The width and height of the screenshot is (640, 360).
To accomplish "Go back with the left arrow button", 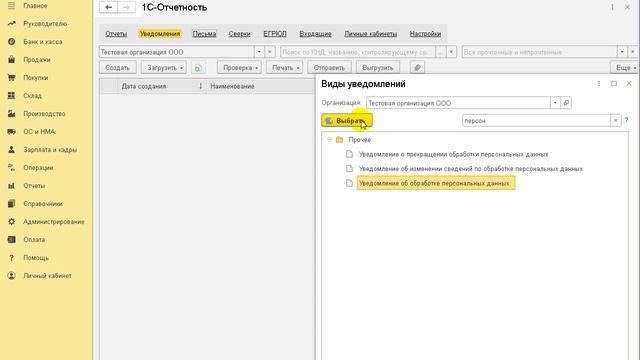I will pos(109,7).
